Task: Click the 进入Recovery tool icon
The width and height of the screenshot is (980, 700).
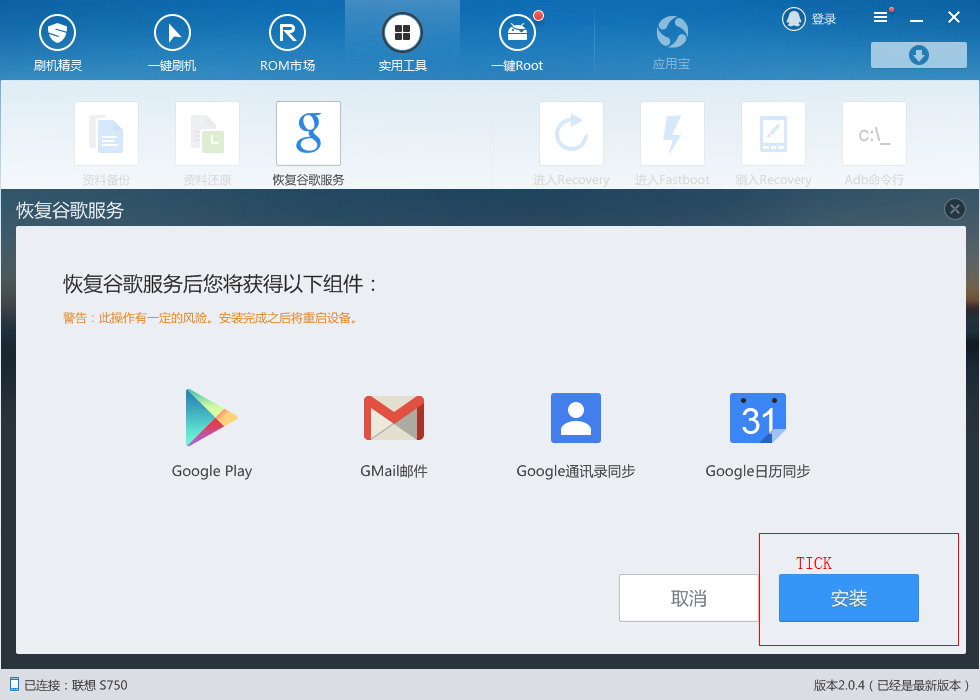Action: click(x=571, y=134)
